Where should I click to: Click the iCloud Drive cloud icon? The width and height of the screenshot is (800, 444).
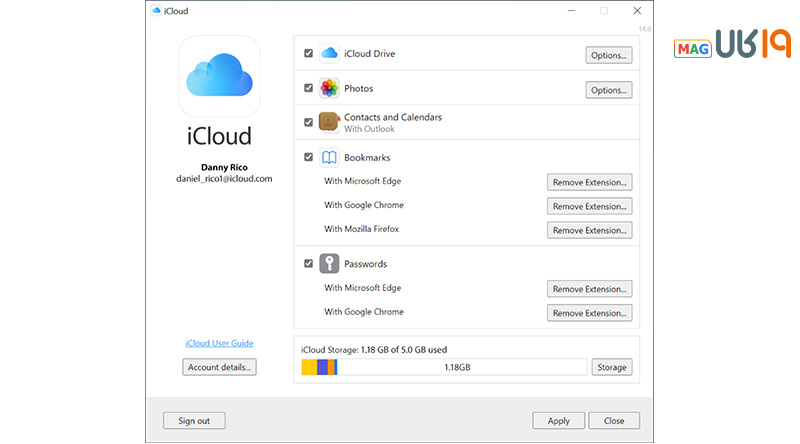click(330, 54)
